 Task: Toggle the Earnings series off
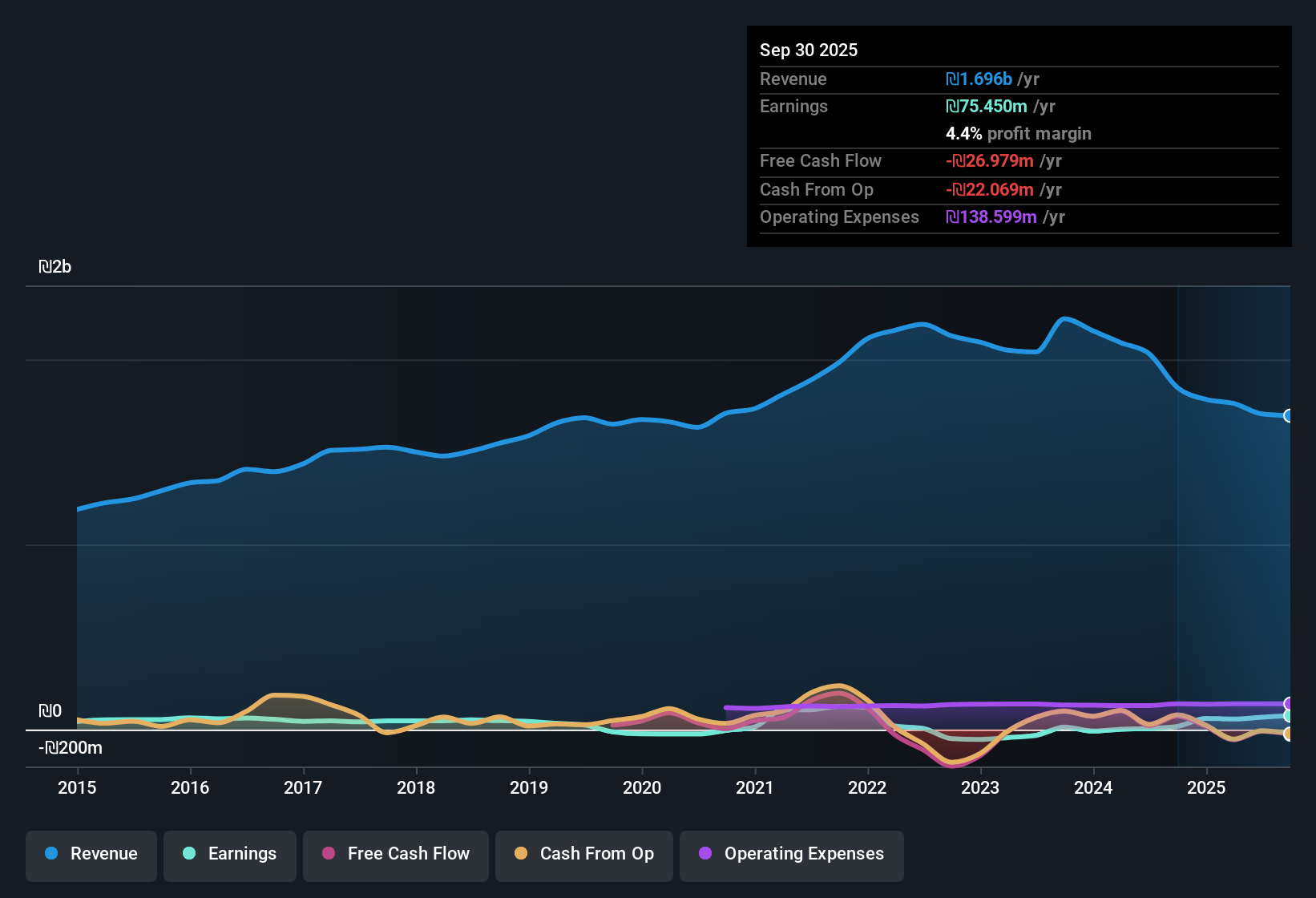coord(229,854)
